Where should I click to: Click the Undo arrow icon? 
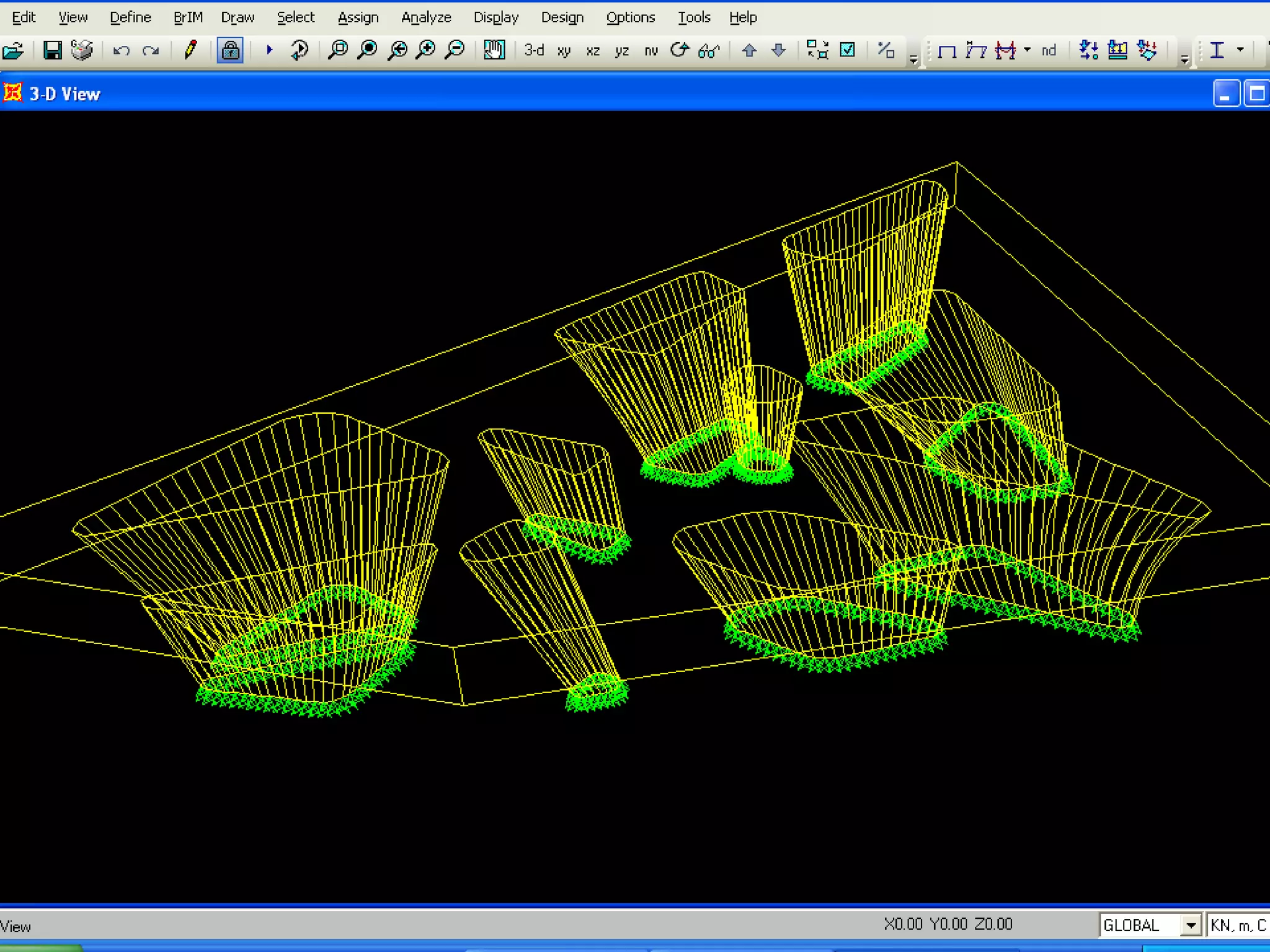tap(121, 50)
